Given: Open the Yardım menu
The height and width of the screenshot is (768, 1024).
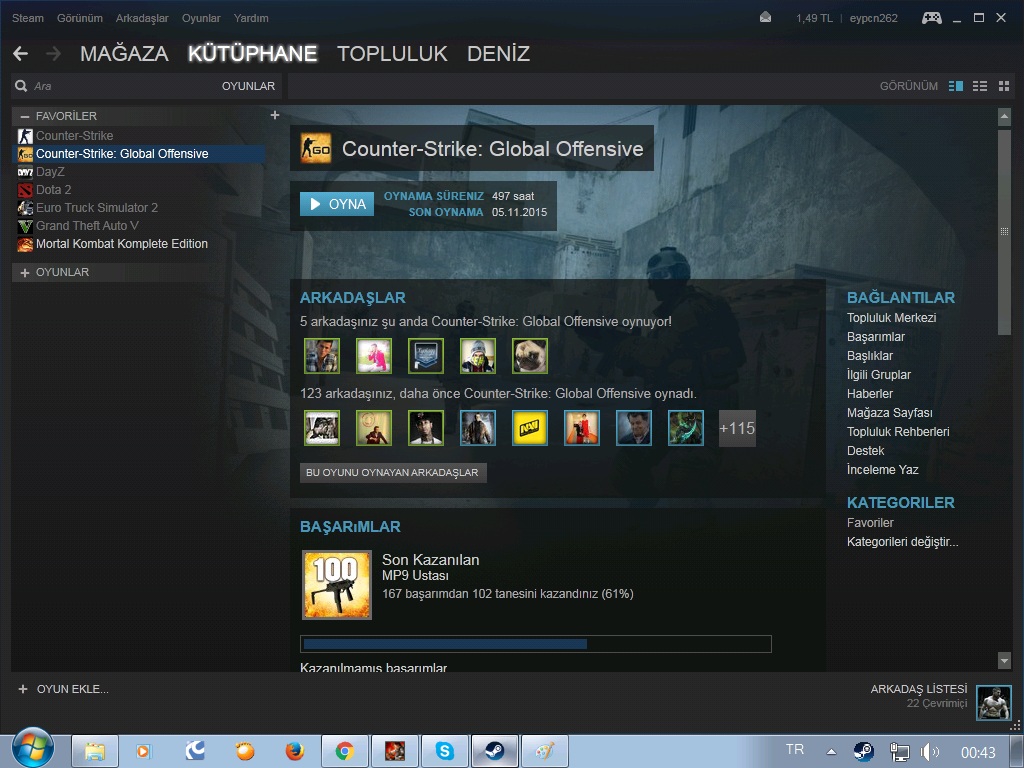Looking at the screenshot, I should tap(251, 18).
